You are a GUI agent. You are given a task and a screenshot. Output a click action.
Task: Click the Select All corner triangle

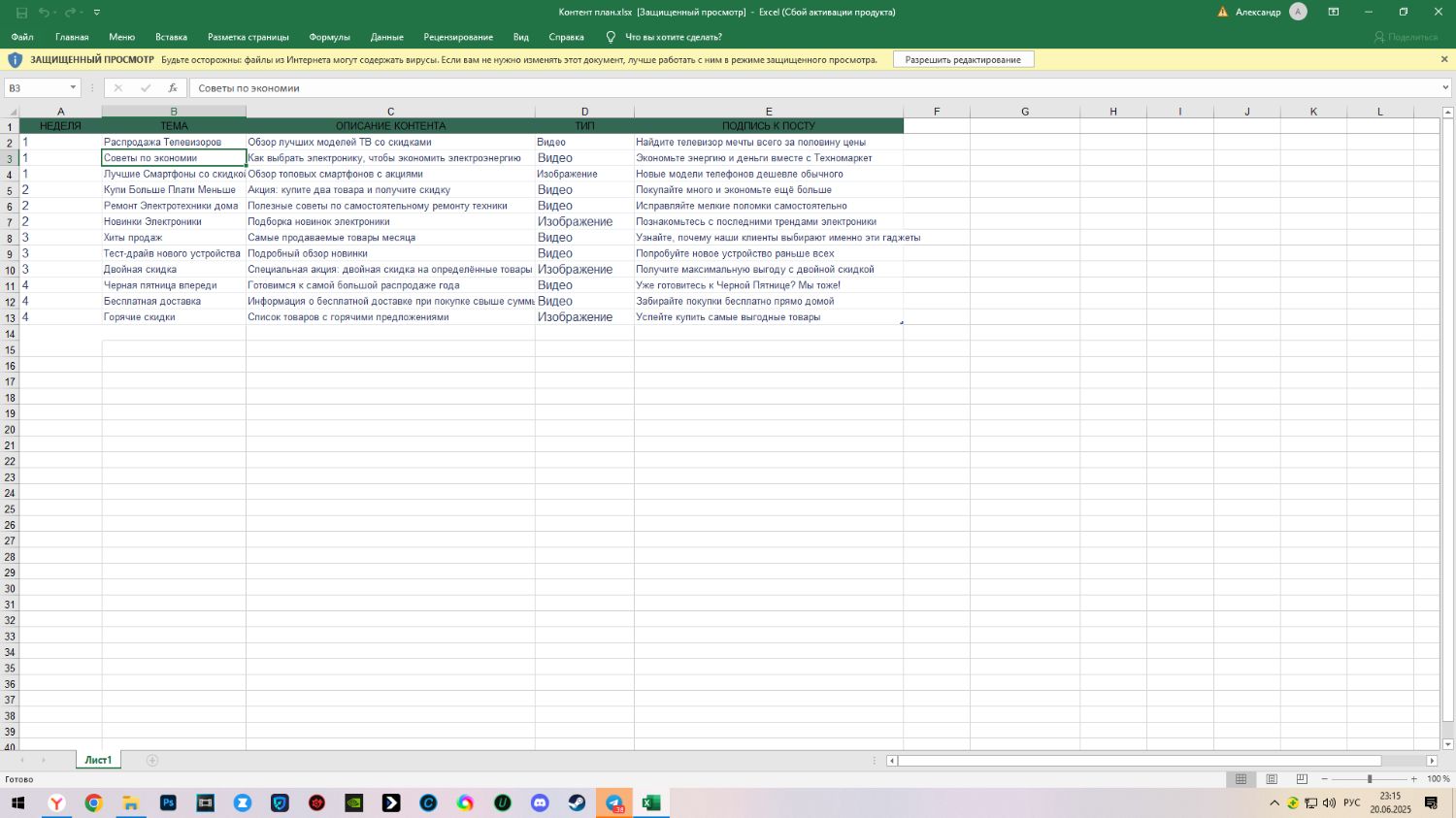click(11, 112)
